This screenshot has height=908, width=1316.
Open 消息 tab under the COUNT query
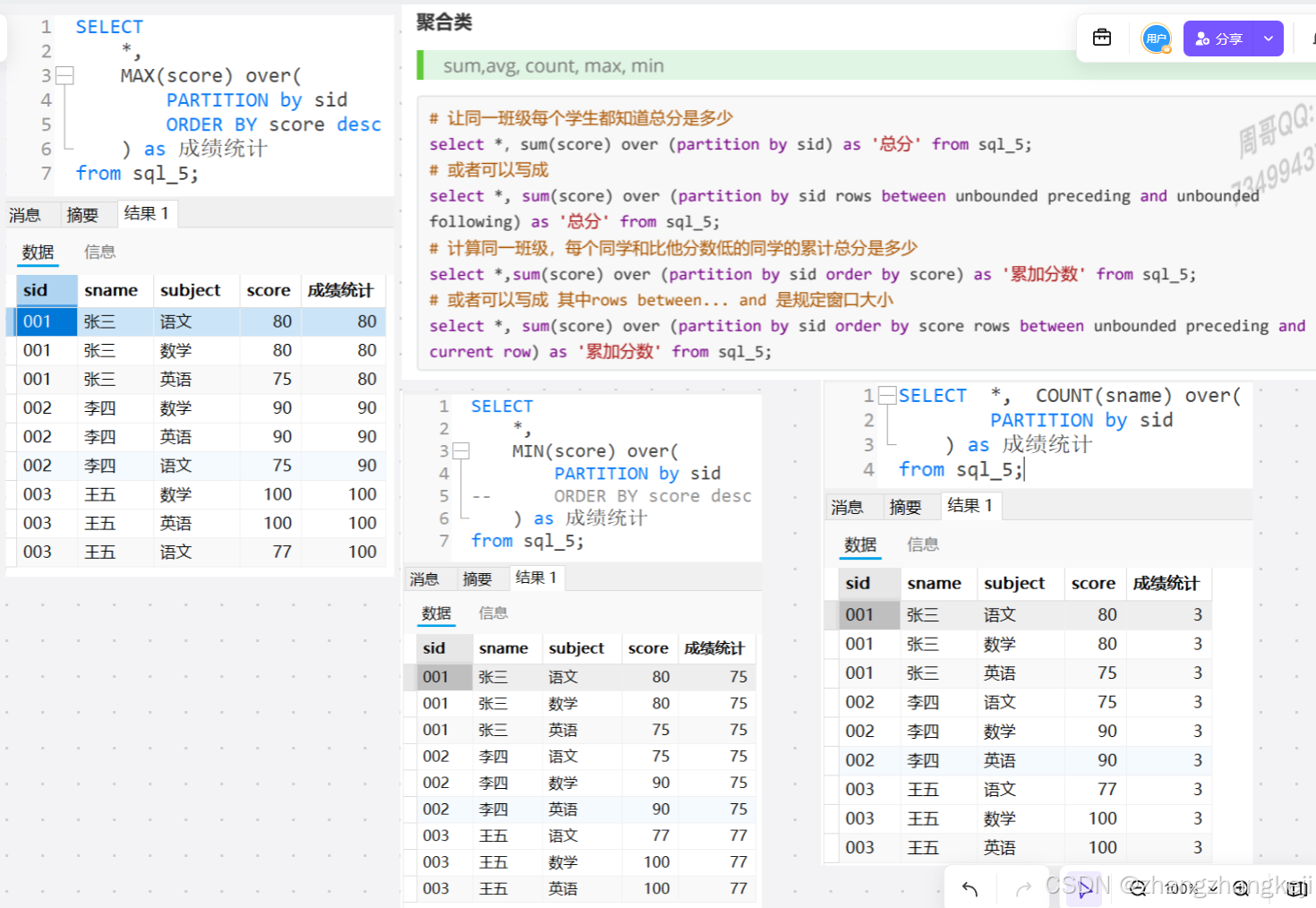pyautogui.click(x=847, y=508)
